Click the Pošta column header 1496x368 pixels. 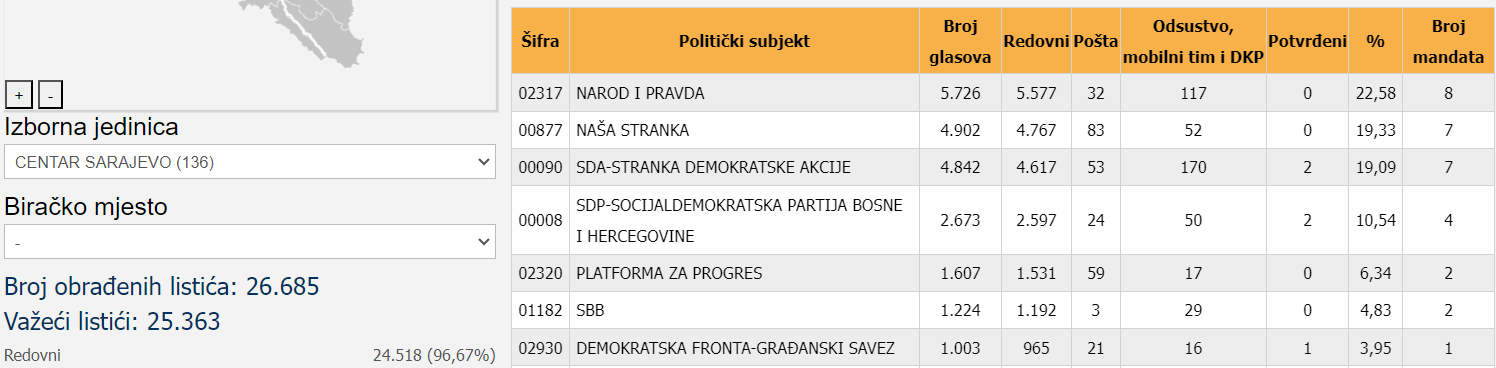(x=1096, y=41)
